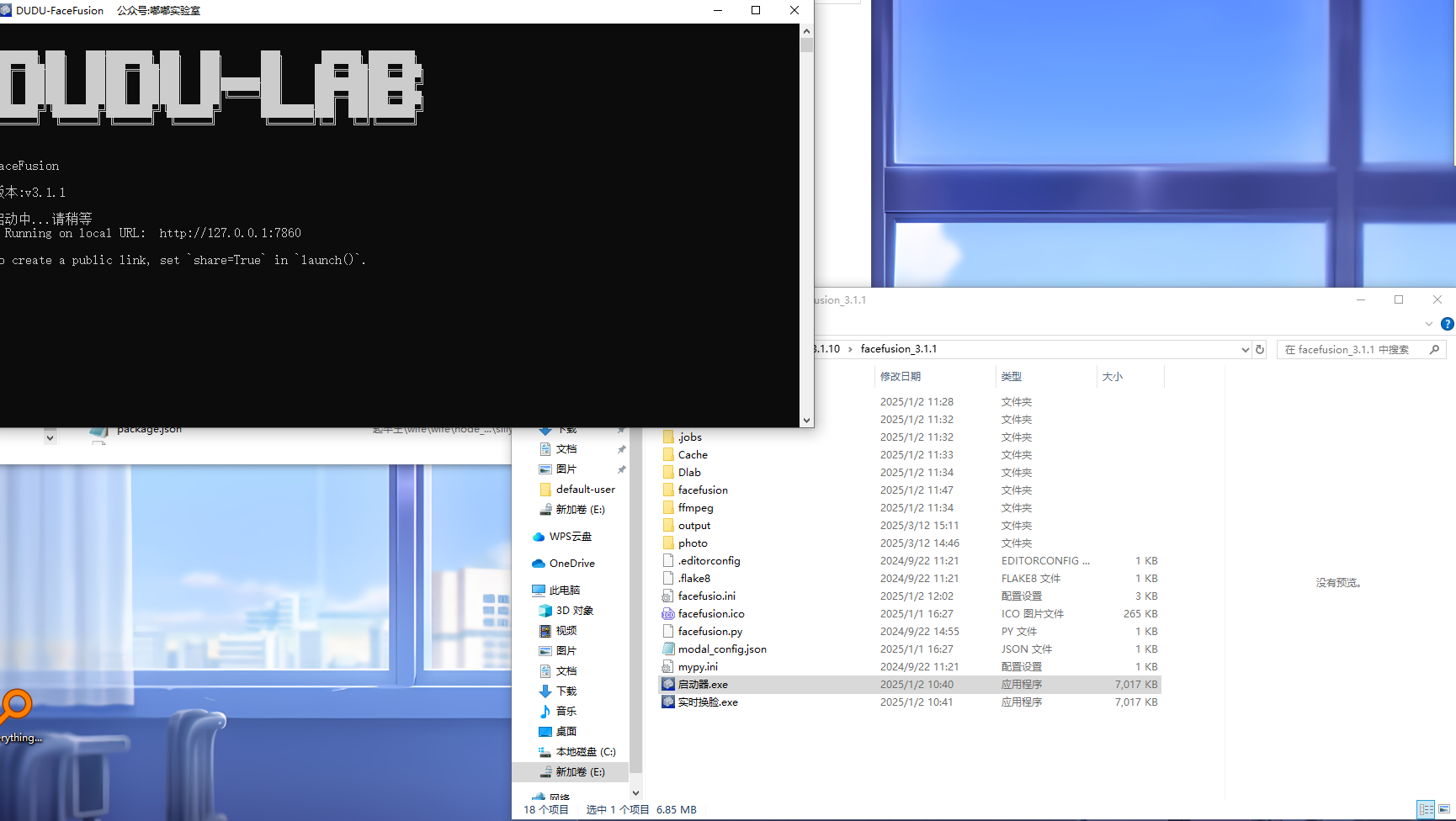Click facefusion_3.1.1 in the address breadcrumb
Image resolution: width=1456 pixels, height=821 pixels.
pyautogui.click(x=899, y=349)
